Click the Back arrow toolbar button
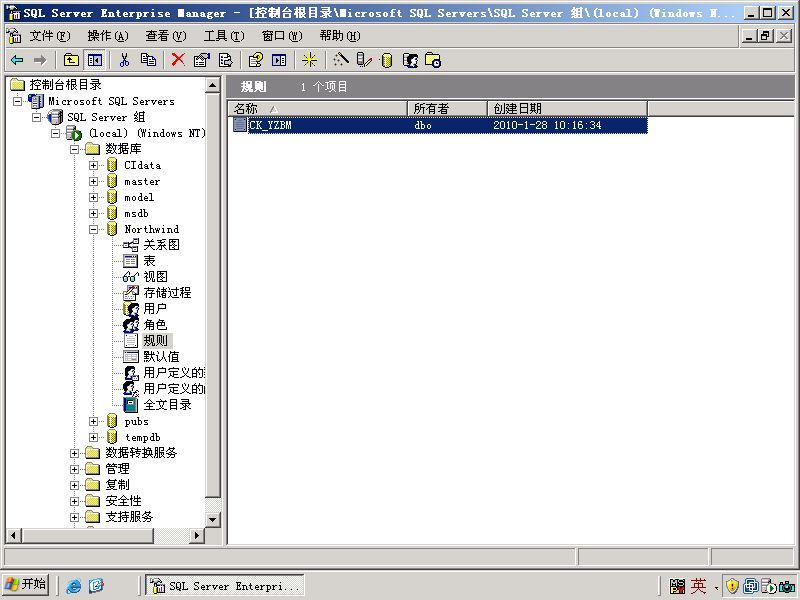Viewport: 800px width, 600px height. [17, 60]
